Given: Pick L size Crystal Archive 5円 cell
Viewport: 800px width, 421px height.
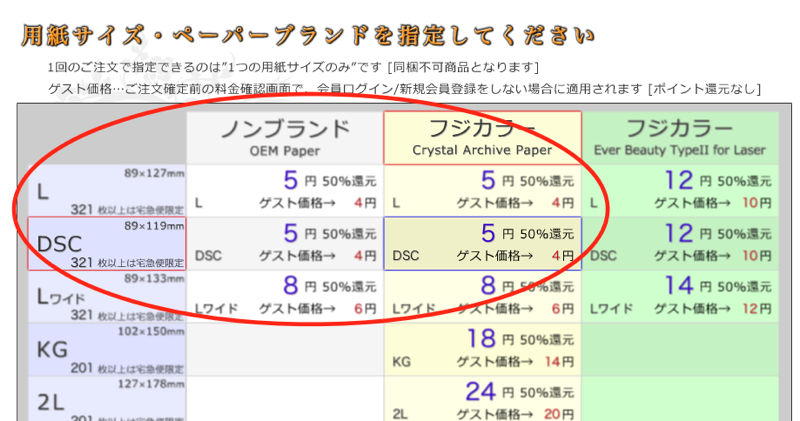Looking at the screenshot, I should point(483,190).
